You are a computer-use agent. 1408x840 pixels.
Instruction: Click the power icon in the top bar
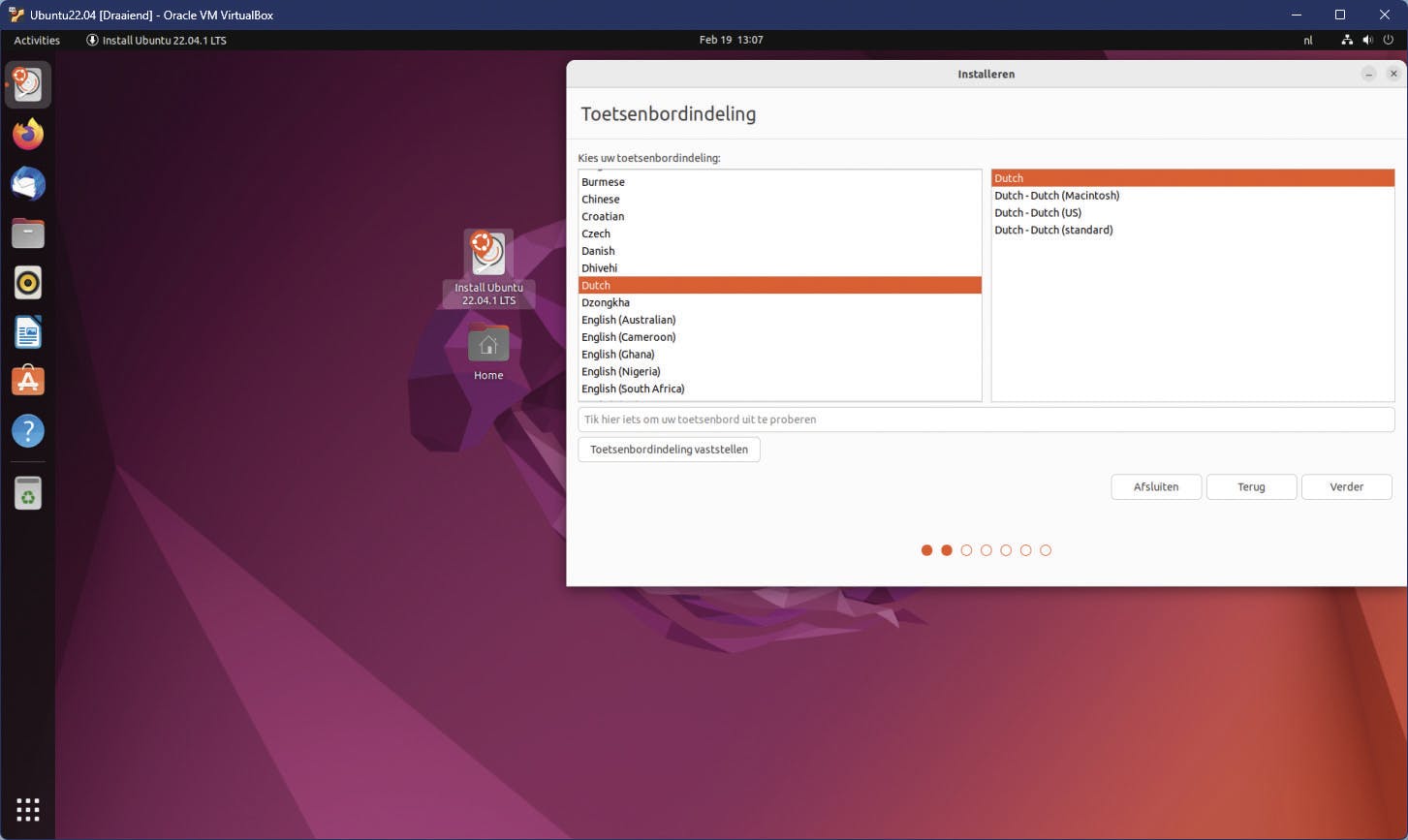1389,40
